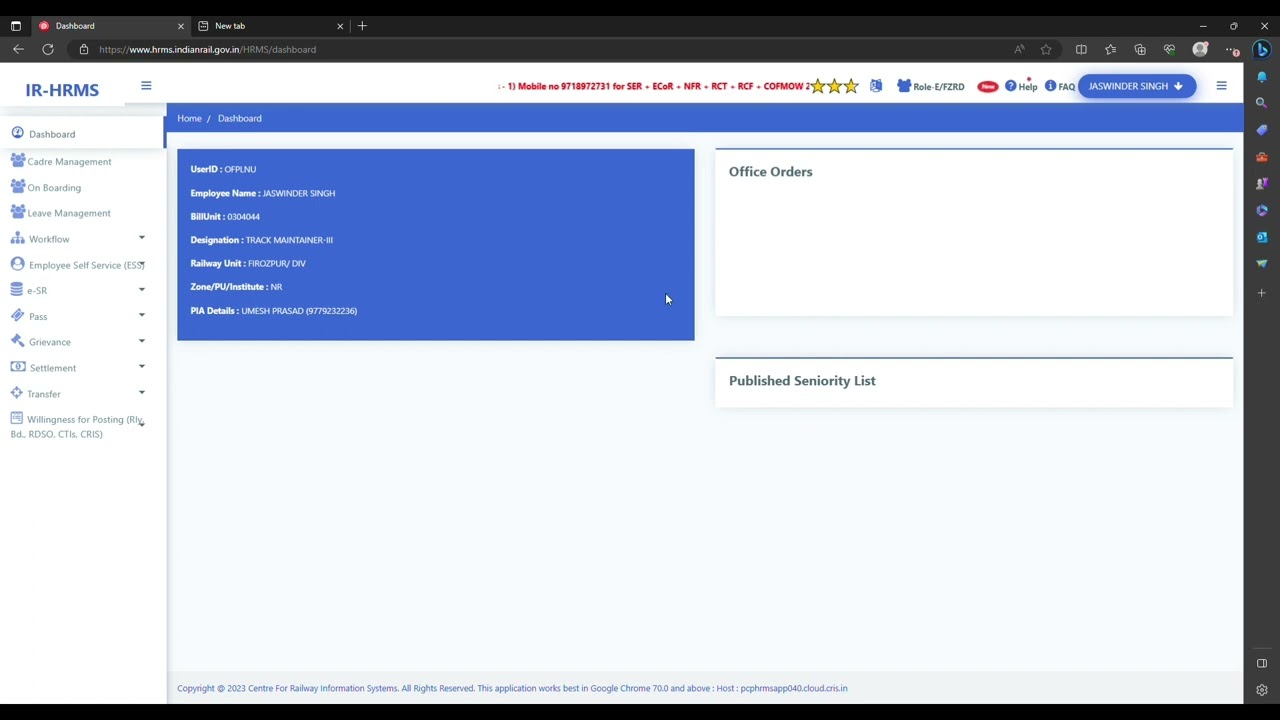This screenshot has height=720, width=1280.
Task: Click the Zone/PU/Institute NR text
Action: point(236,287)
